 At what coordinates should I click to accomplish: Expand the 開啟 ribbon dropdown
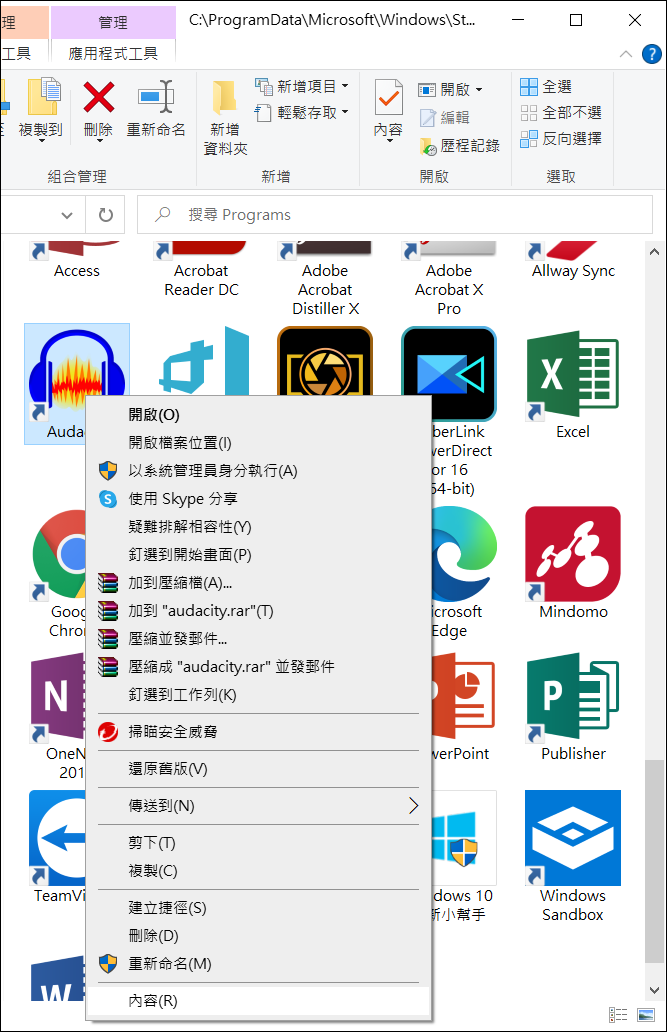coord(479,90)
